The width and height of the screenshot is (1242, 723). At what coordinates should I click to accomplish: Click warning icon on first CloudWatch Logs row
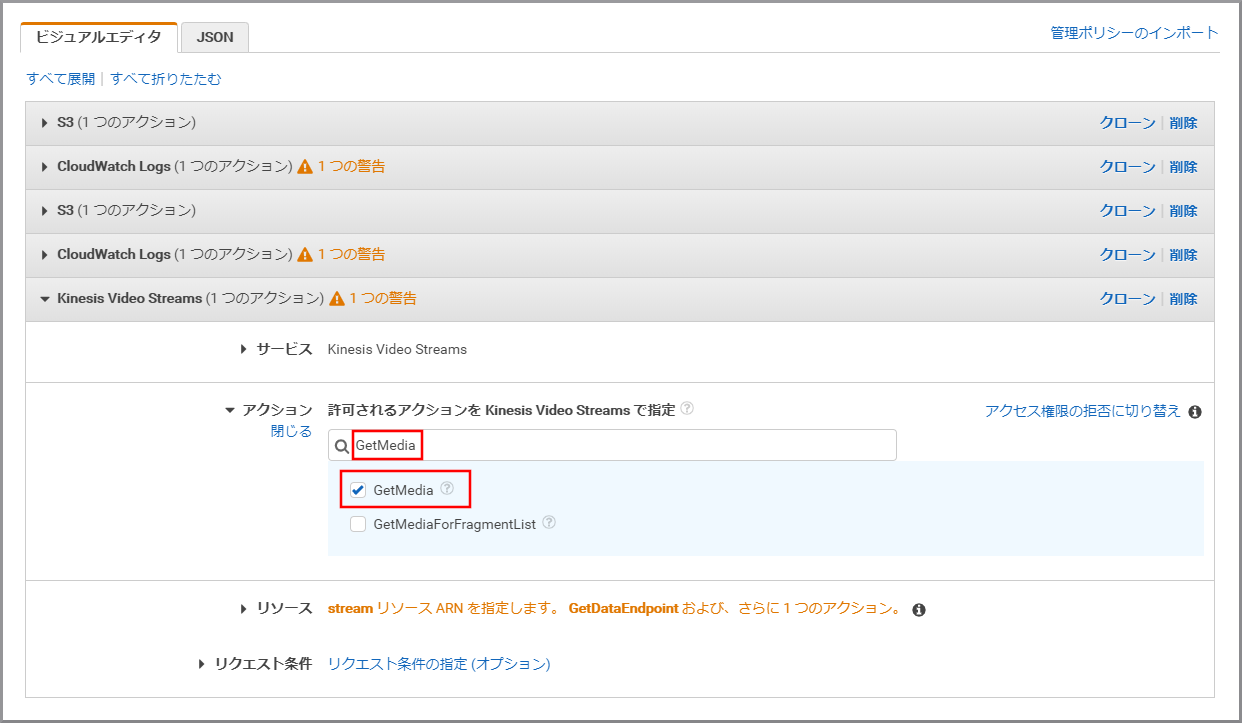coord(305,167)
